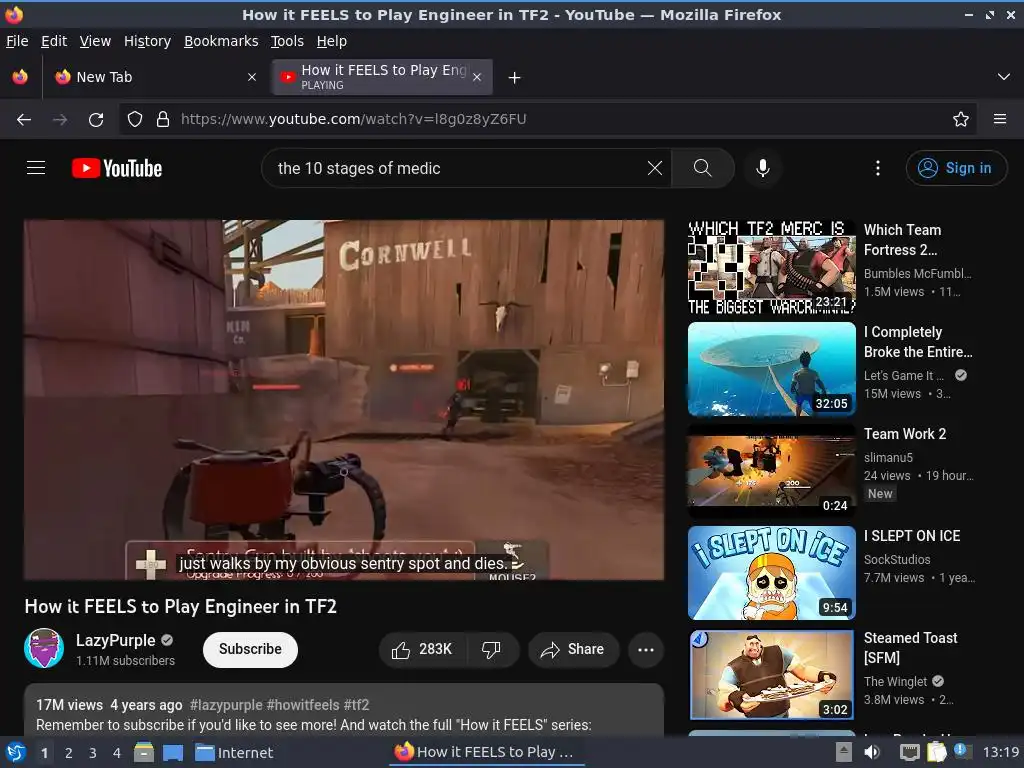Viewport: 1024px width, 768px height.
Task: Close the New Tab tab
Action: click(x=251, y=77)
